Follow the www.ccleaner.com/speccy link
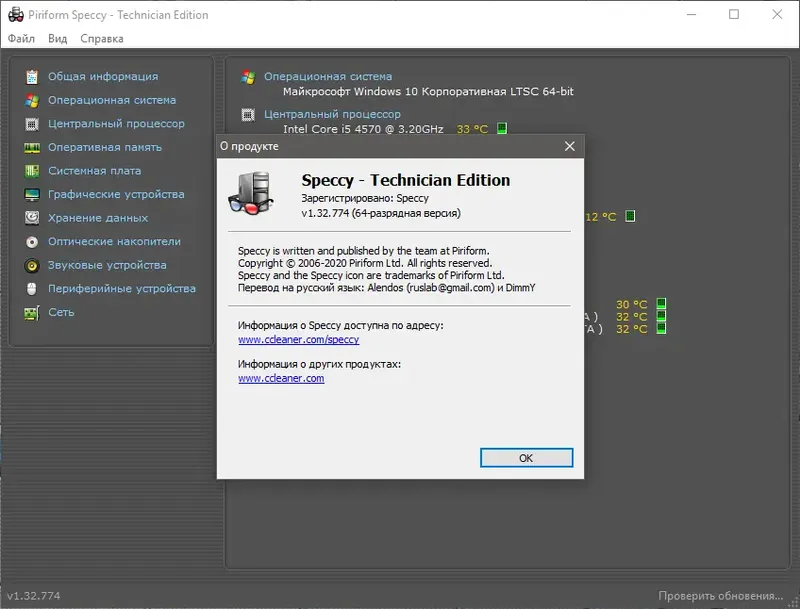The height and width of the screenshot is (609, 800). click(x=298, y=340)
